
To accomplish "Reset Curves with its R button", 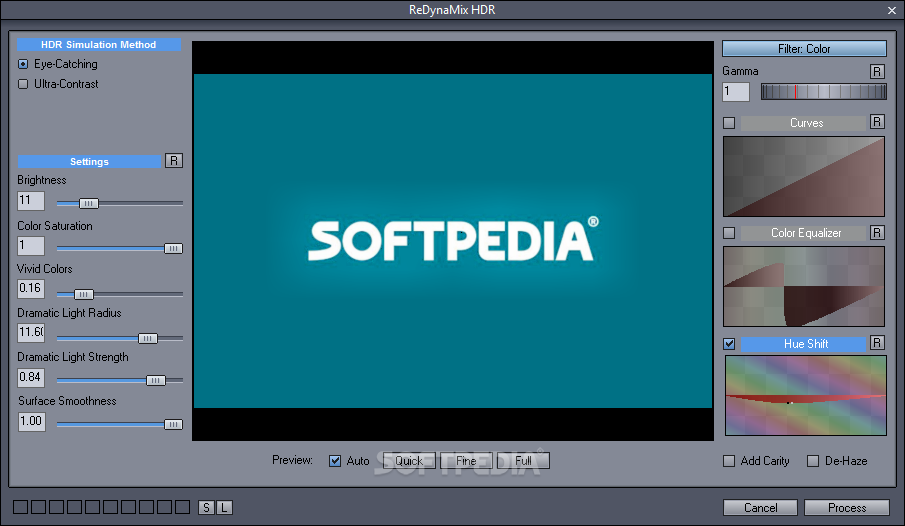I will coord(877,122).
